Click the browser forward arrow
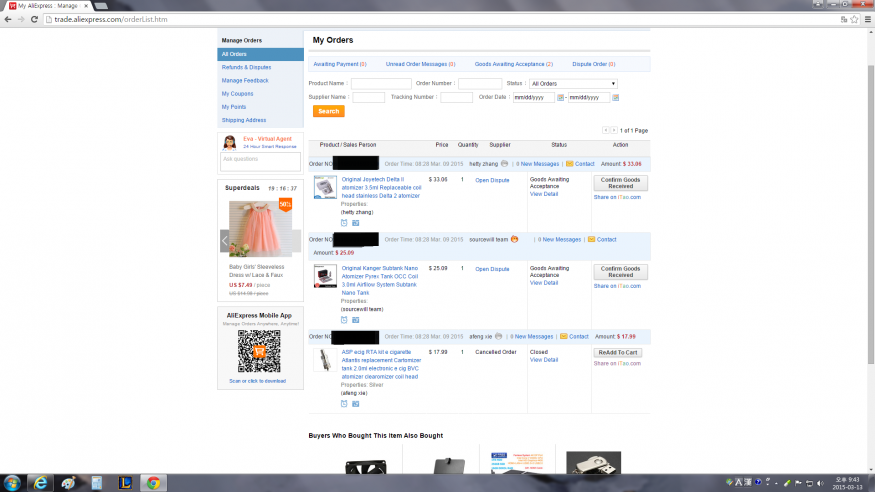The height and width of the screenshot is (492, 875). point(21,19)
